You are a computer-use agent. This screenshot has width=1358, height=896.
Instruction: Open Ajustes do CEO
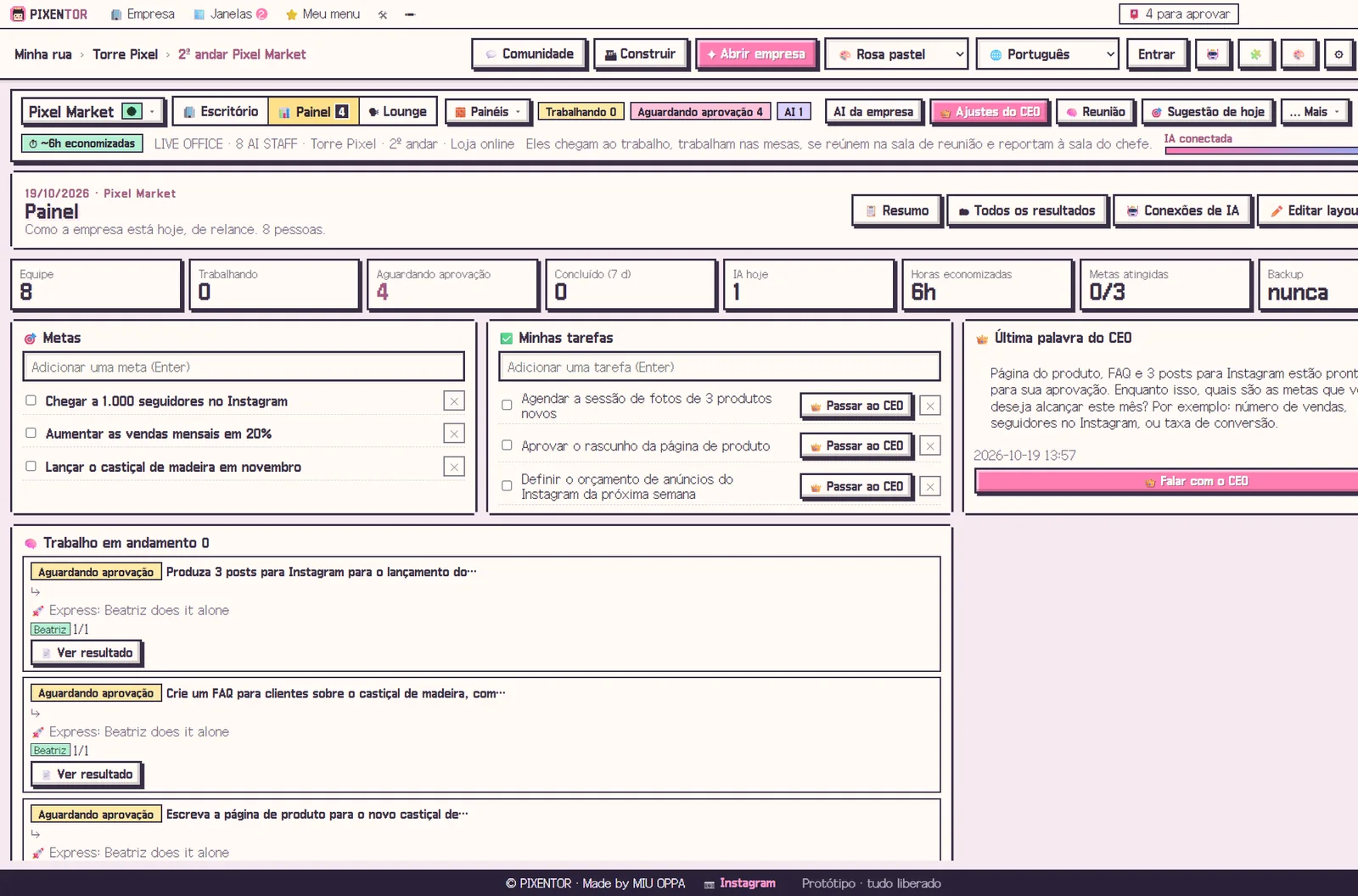tap(990, 112)
